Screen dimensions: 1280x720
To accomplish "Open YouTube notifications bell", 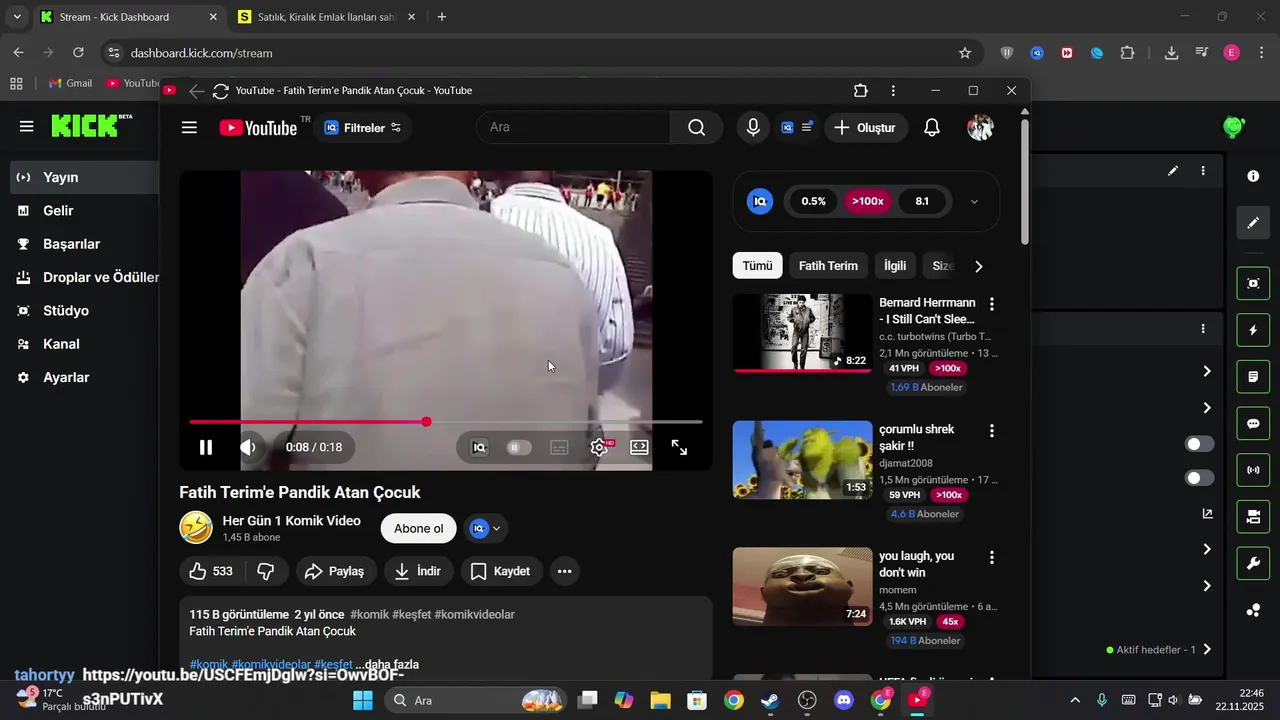I will pos(932,128).
